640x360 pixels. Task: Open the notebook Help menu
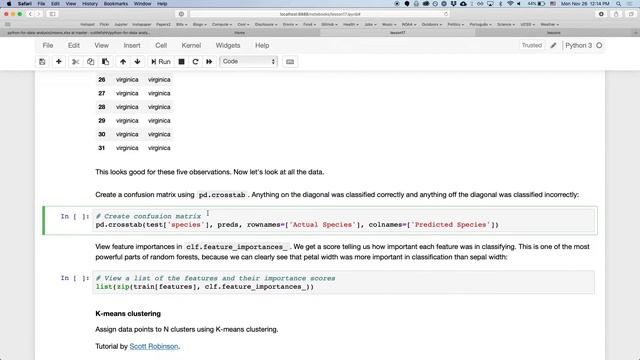262,45
